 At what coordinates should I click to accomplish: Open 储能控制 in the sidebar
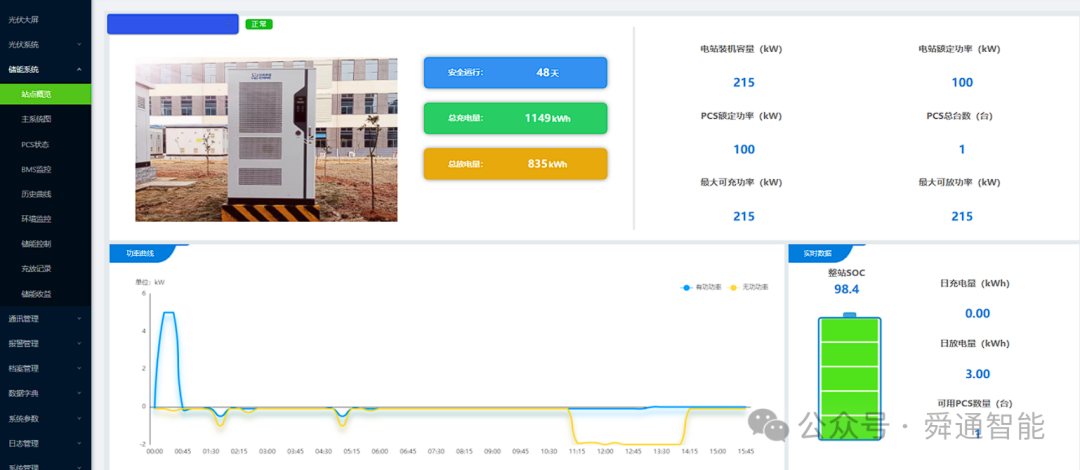pyautogui.click(x=45, y=244)
